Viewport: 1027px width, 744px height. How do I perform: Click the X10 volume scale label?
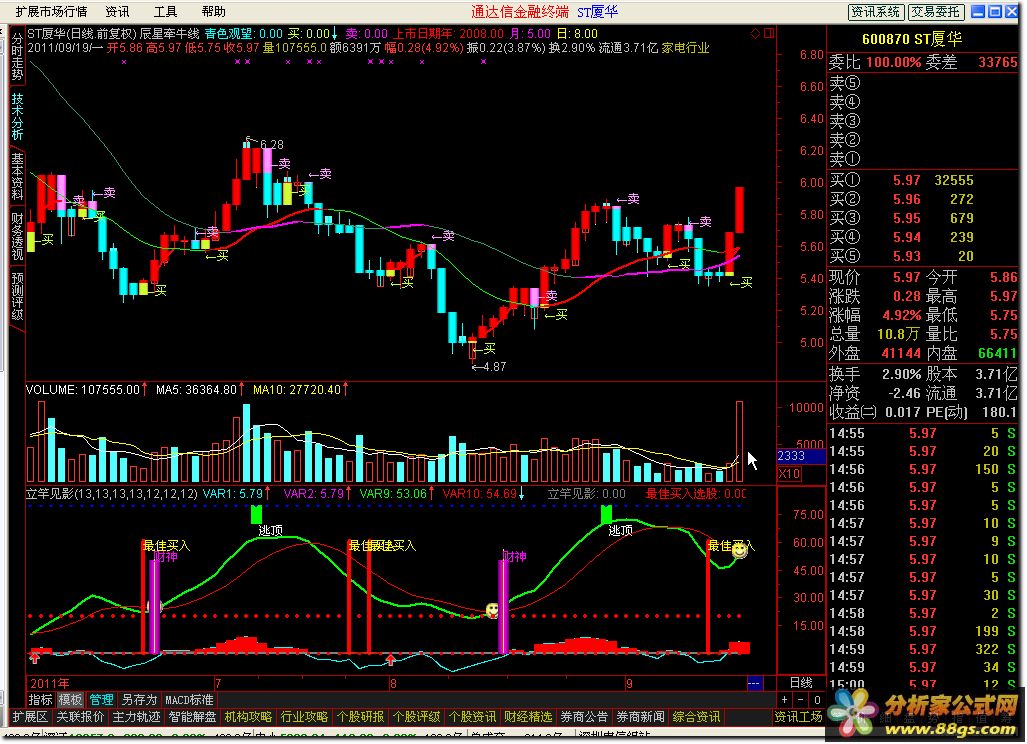789,474
